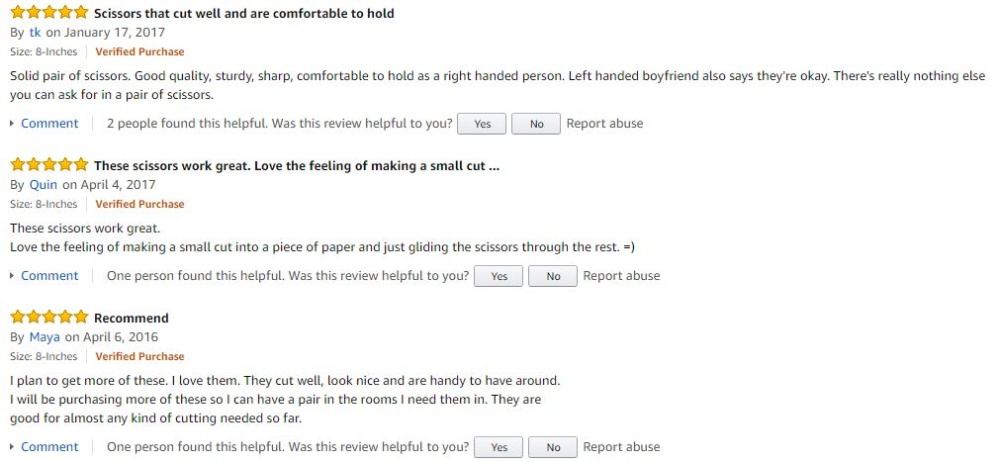Report abuse on tk's review
Screen dimensions: 1000x462
[604, 124]
